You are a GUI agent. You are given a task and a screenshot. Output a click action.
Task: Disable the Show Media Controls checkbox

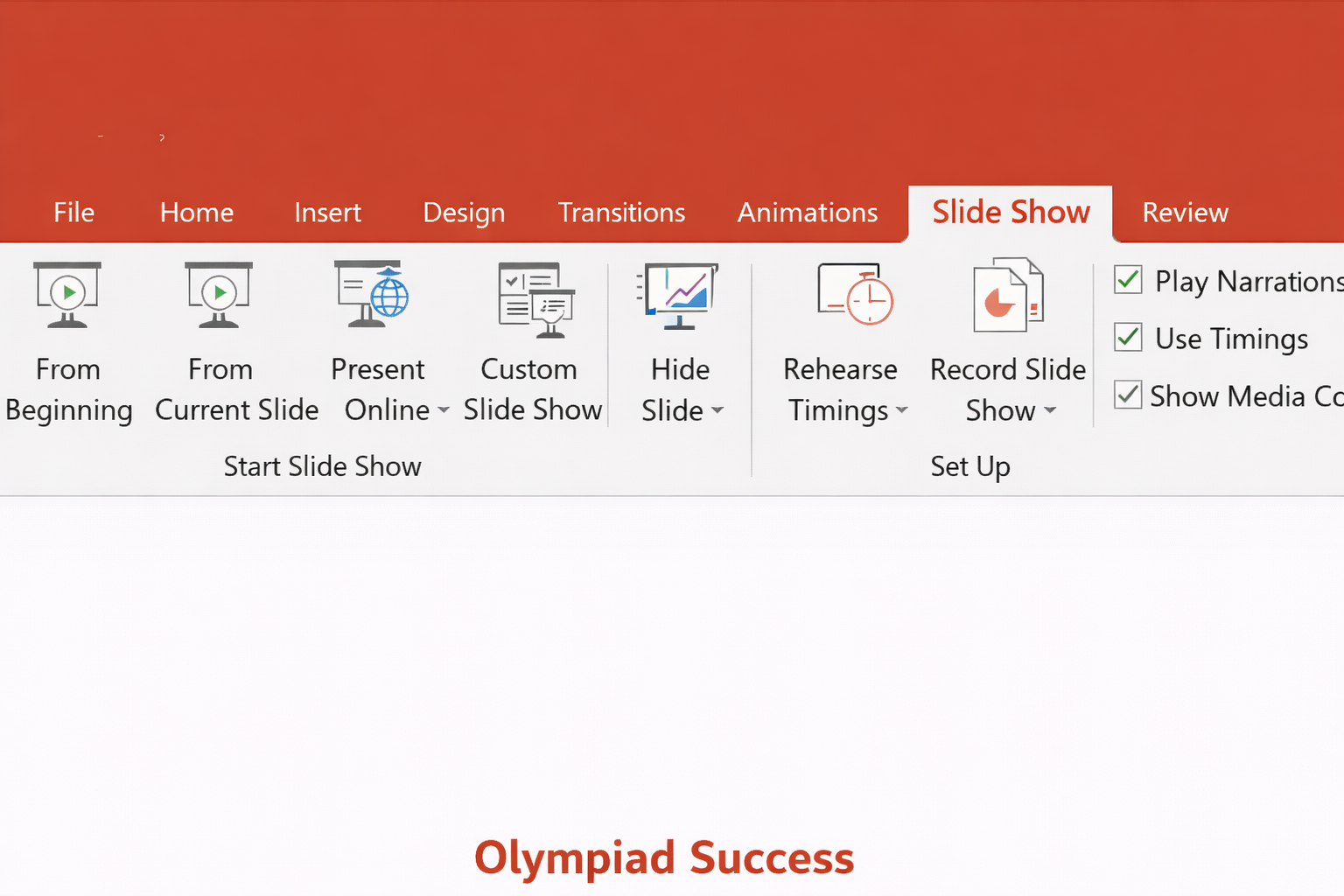tap(1128, 395)
